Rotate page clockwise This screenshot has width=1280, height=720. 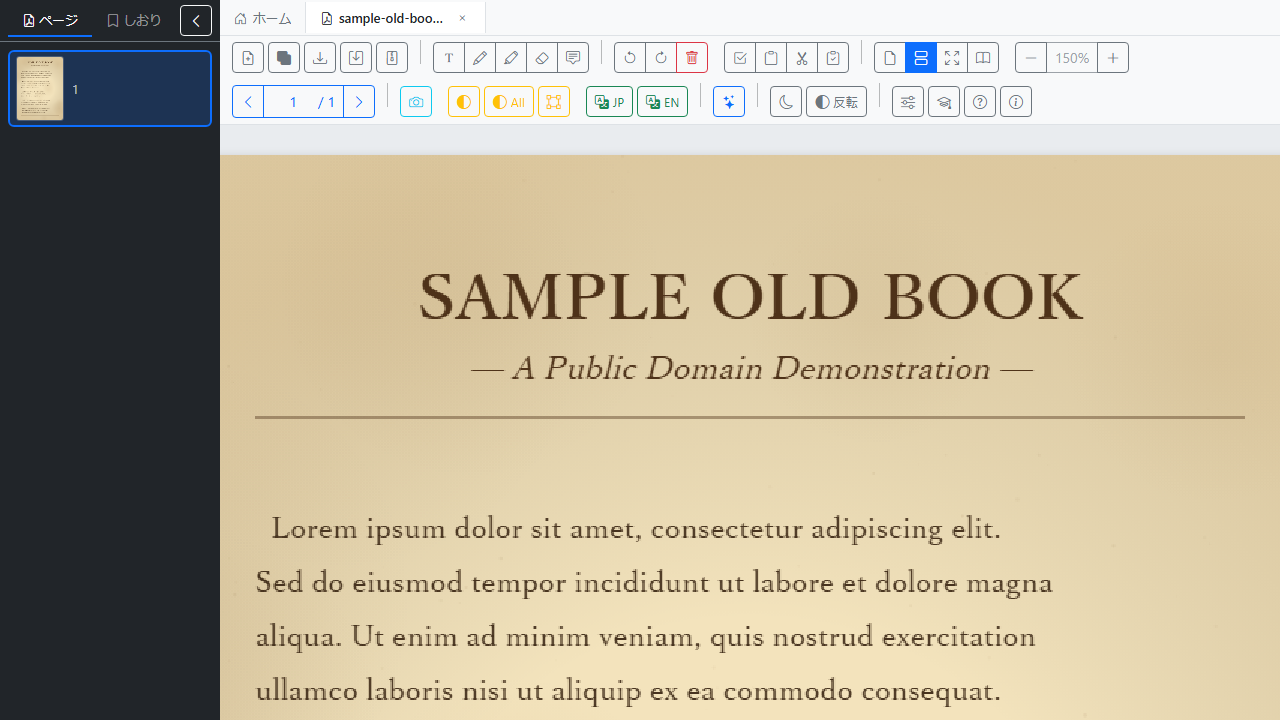(661, 58)
